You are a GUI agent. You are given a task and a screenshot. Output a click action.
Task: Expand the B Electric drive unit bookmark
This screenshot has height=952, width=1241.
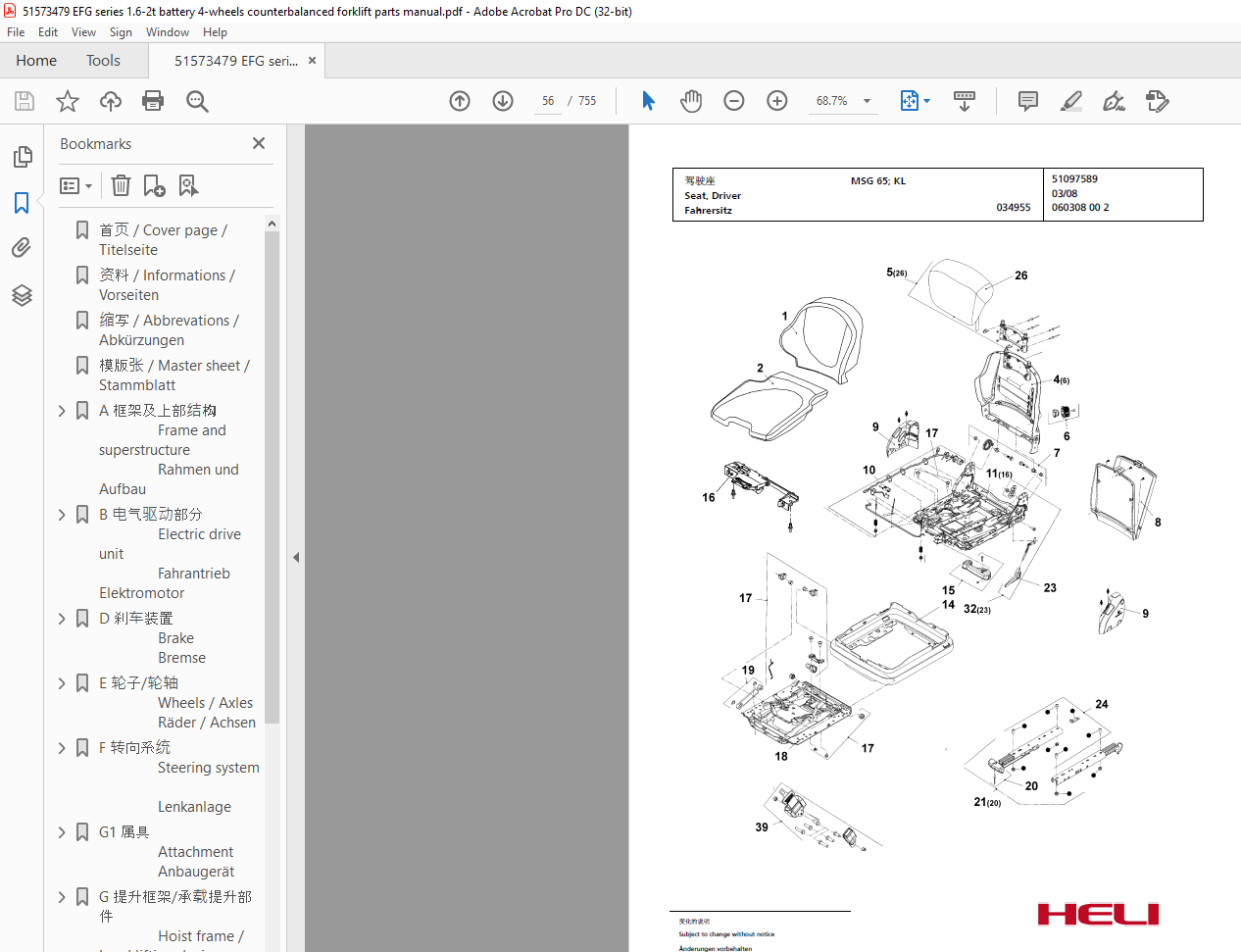pyautogui.click(x=62, y=515)
